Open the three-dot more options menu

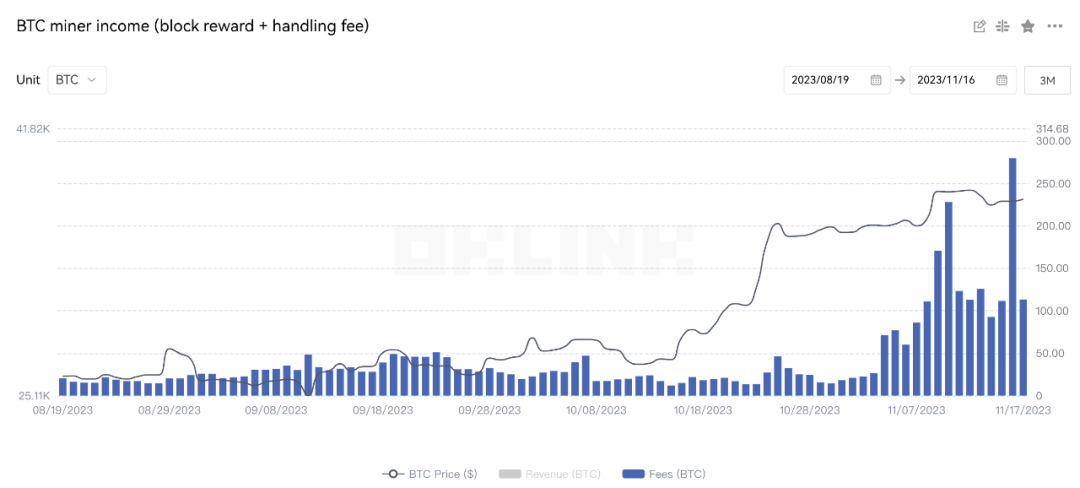point(1055,26)
